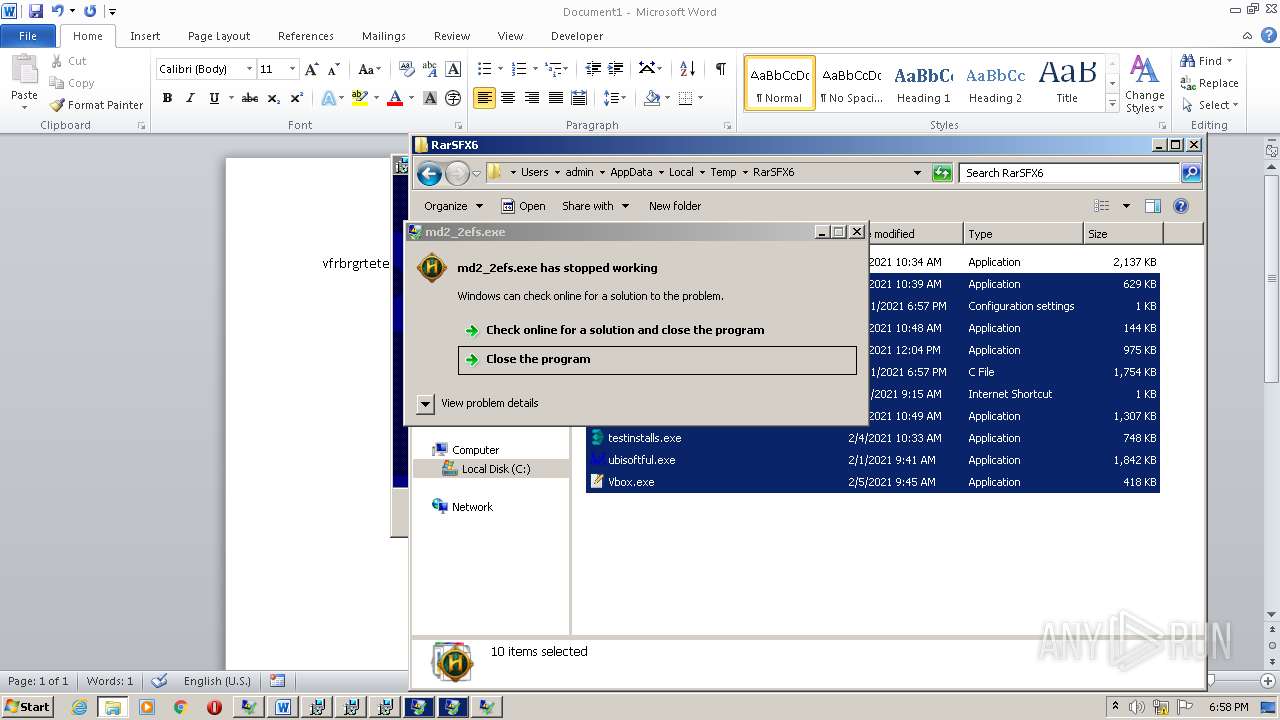Select Local Disk (C:) in tree
This screenshot has height=720, width=1280.
(x=495, y=469)
